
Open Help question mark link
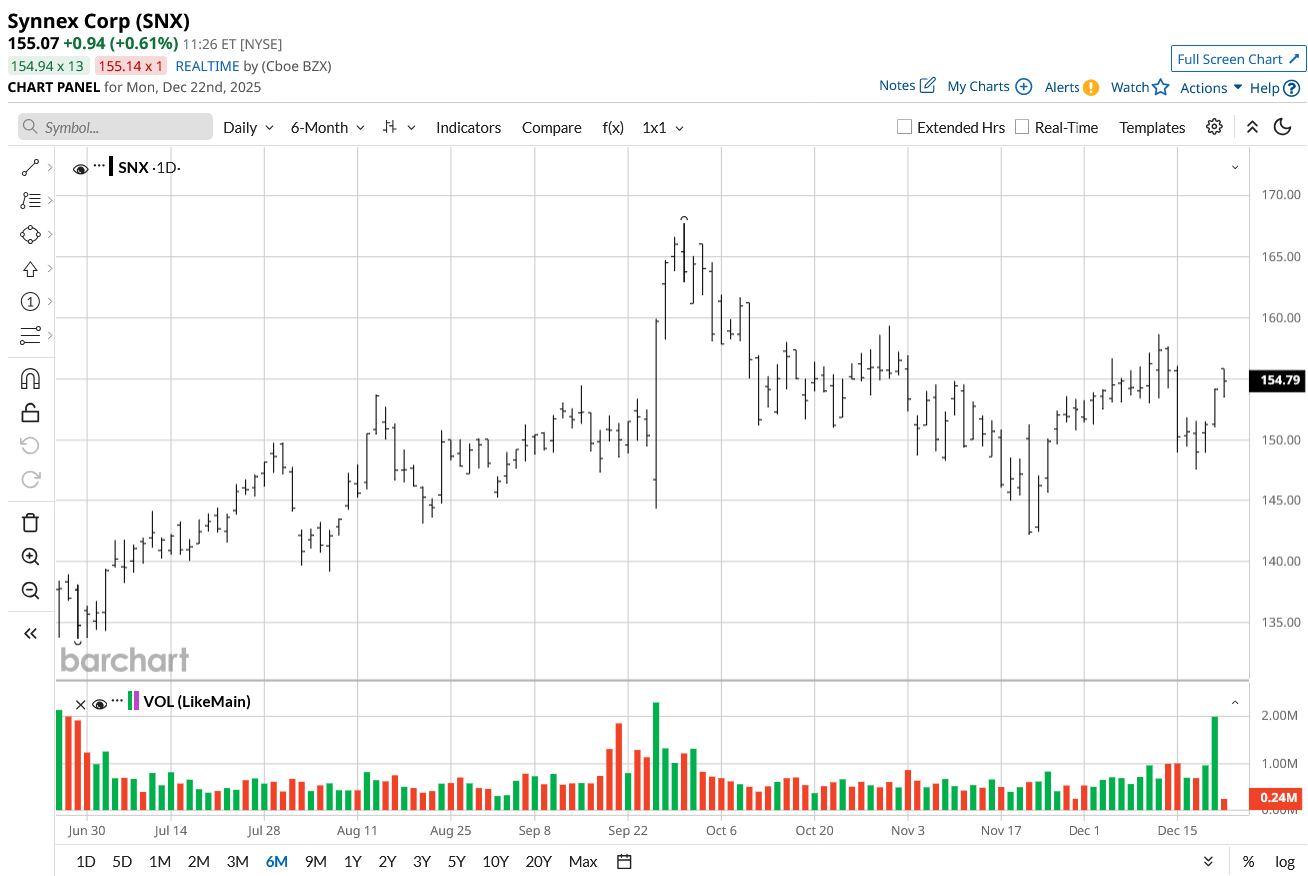1275,88
